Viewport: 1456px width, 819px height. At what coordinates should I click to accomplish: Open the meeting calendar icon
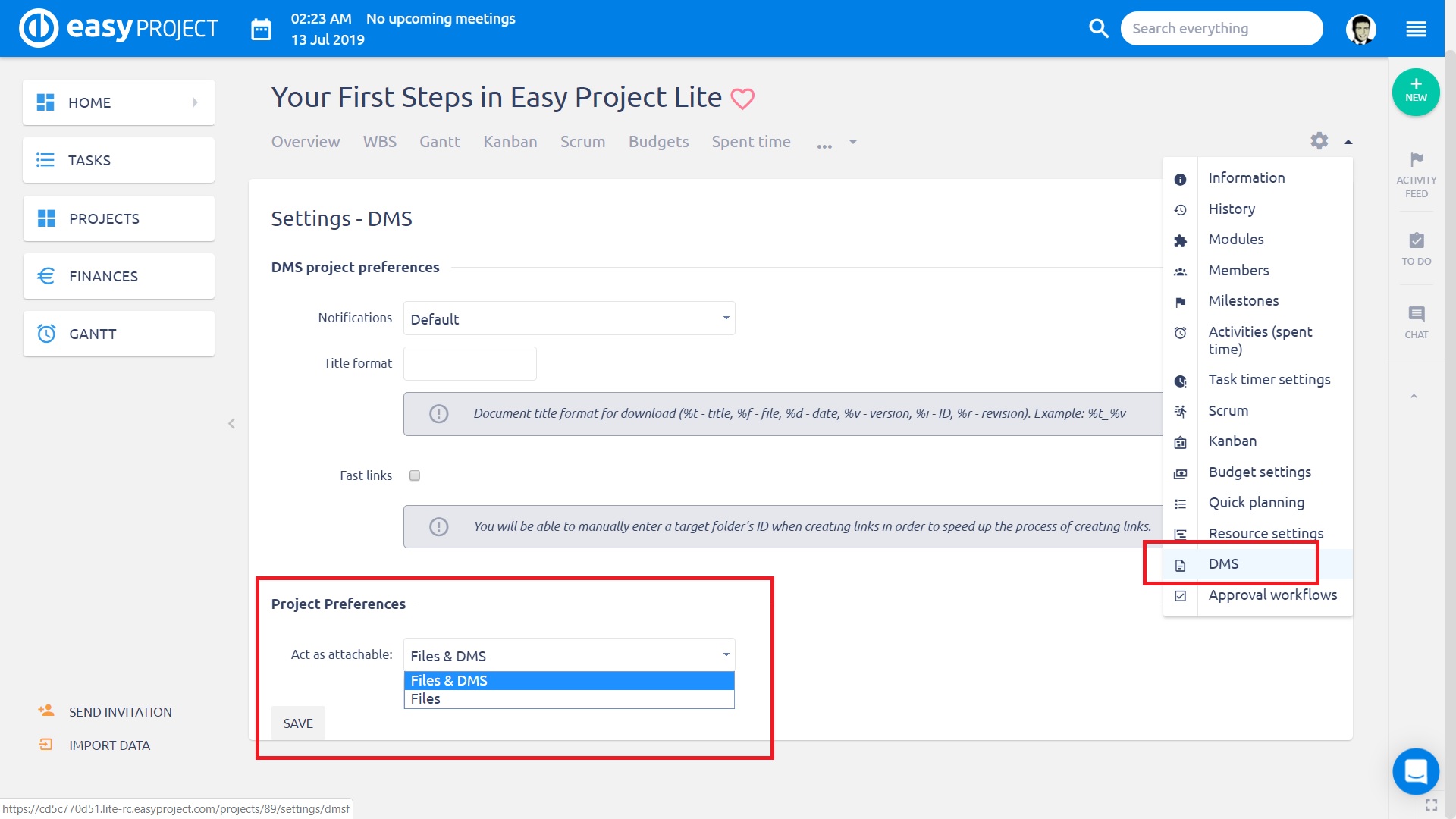261,28
